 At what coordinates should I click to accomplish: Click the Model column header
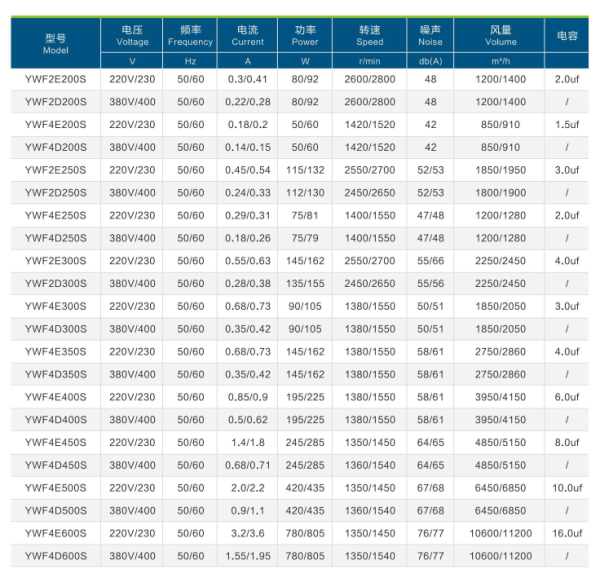click(57, 42)
